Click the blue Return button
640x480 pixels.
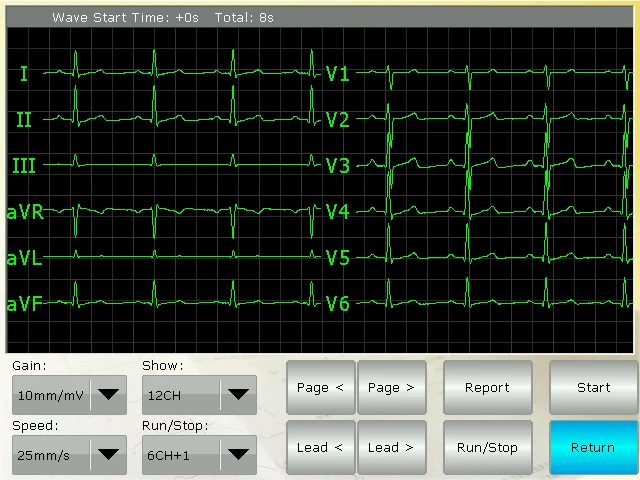(593, 447)
